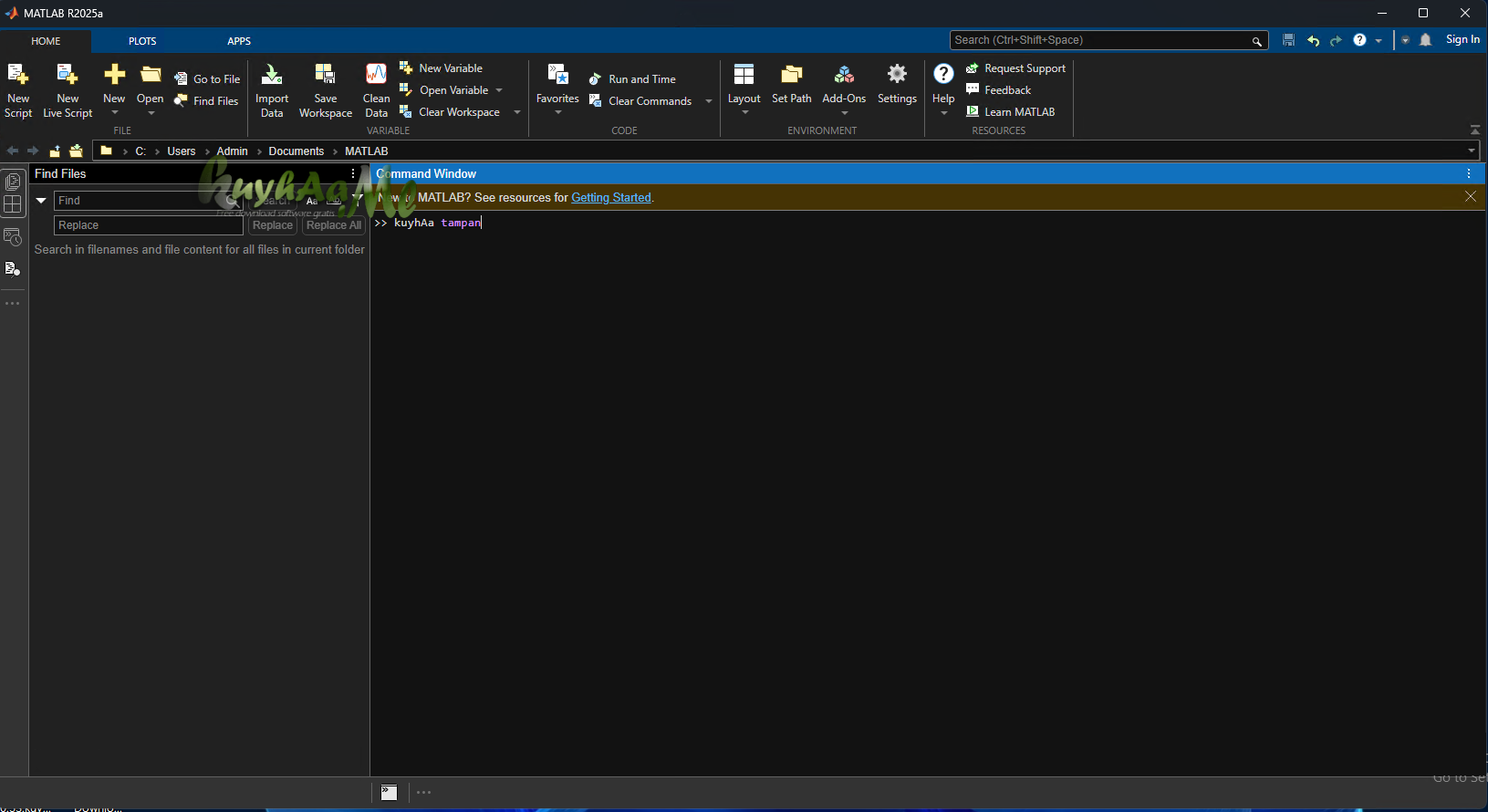Open the quick access Help dropdown arrow
Screen dimensions: 1488x812
click(1378, 40)
